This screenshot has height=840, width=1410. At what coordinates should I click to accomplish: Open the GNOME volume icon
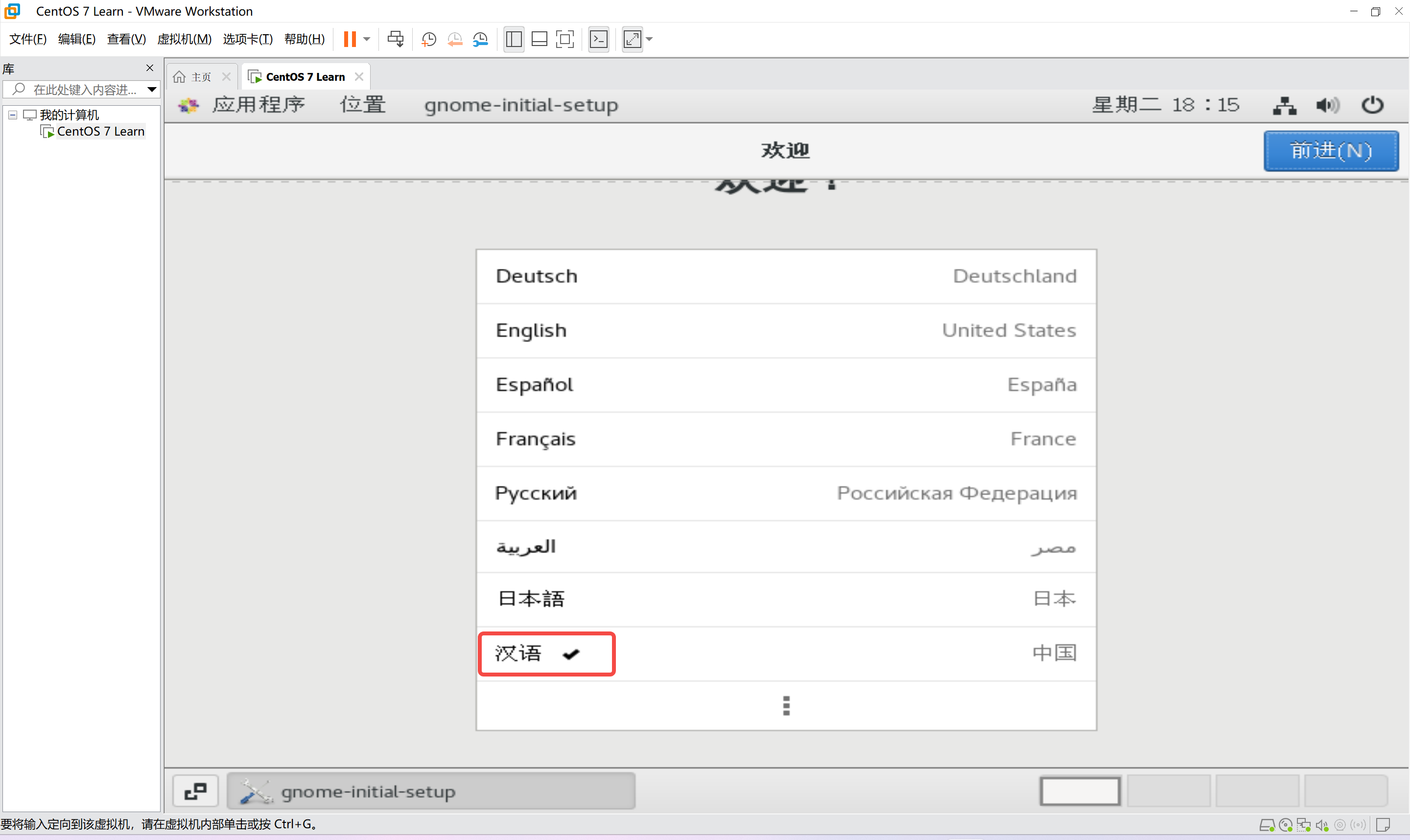tap(1328, 105)
